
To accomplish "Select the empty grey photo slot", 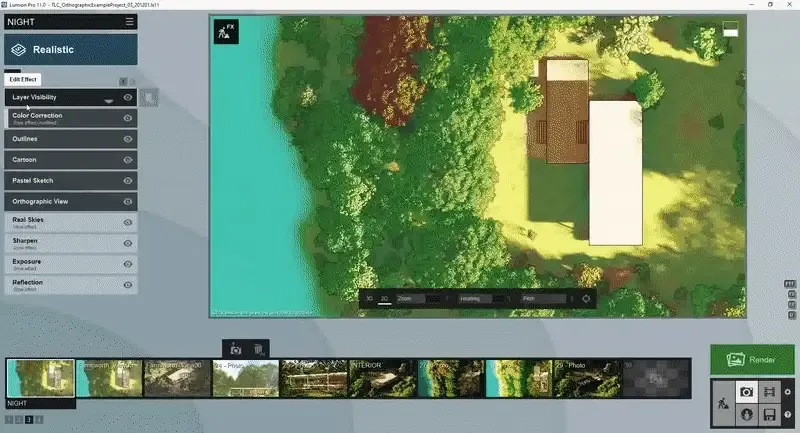I will pyautogui.click(x=657, y=378).
